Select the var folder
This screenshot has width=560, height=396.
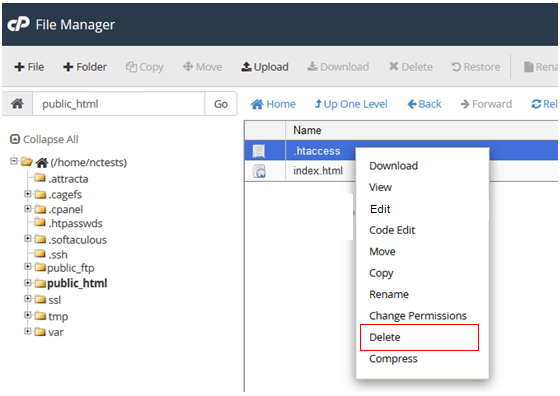tap(56, 332)
